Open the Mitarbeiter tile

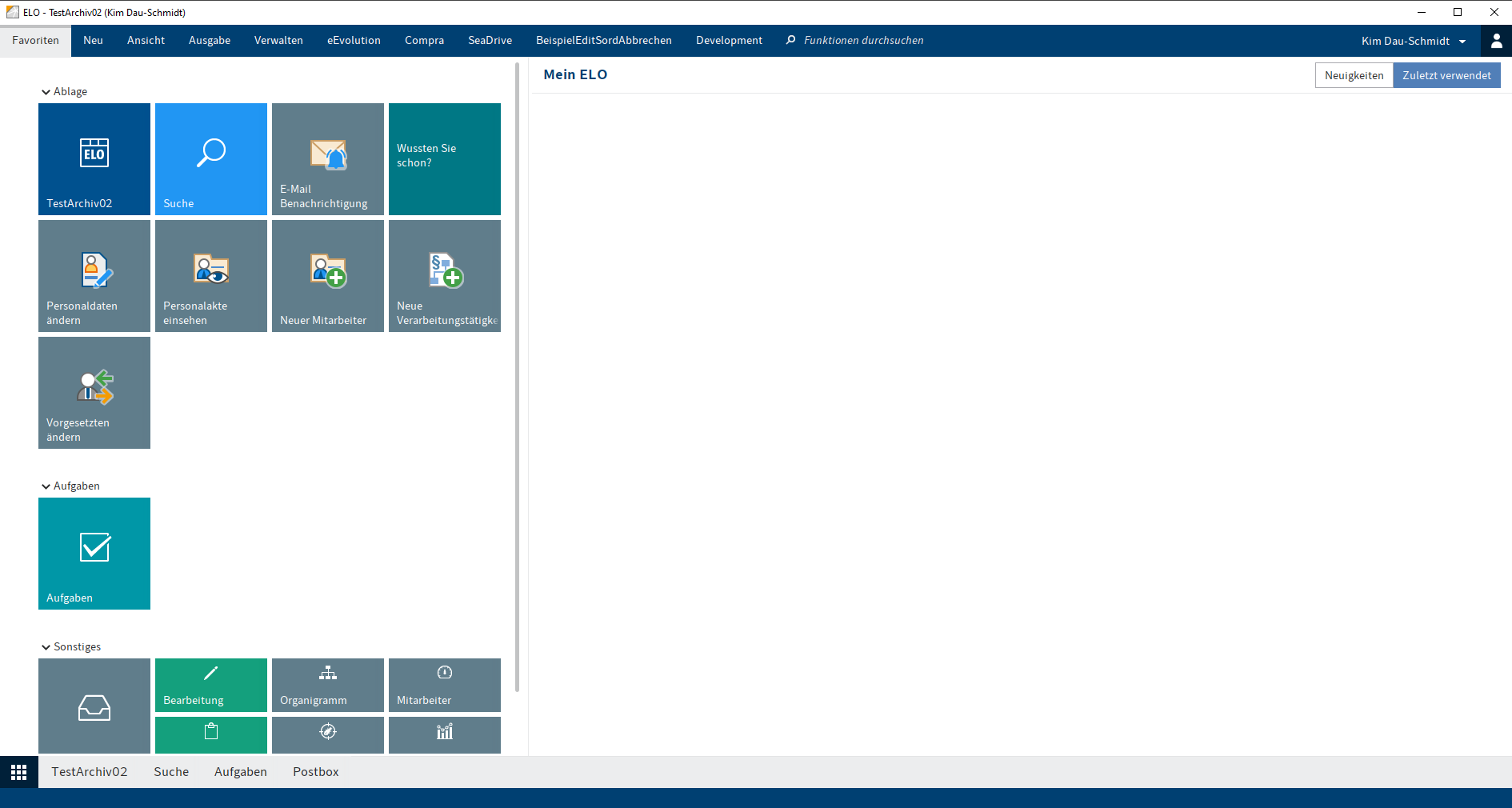pos(445,685)
